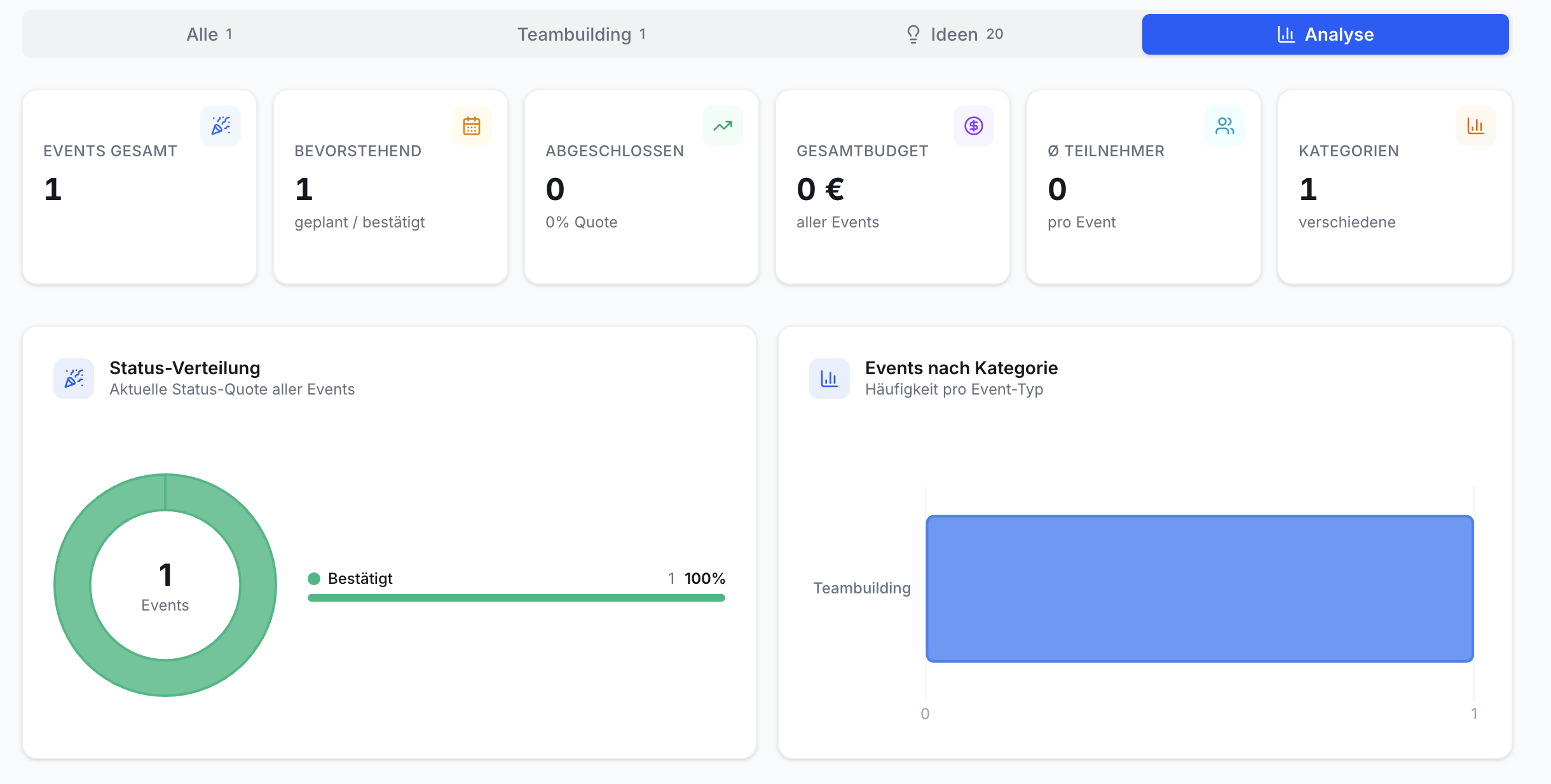Click the KATEGORIEN card title
The image size is (1551, 784).
pyautogui.click(x=1349, y=151)
